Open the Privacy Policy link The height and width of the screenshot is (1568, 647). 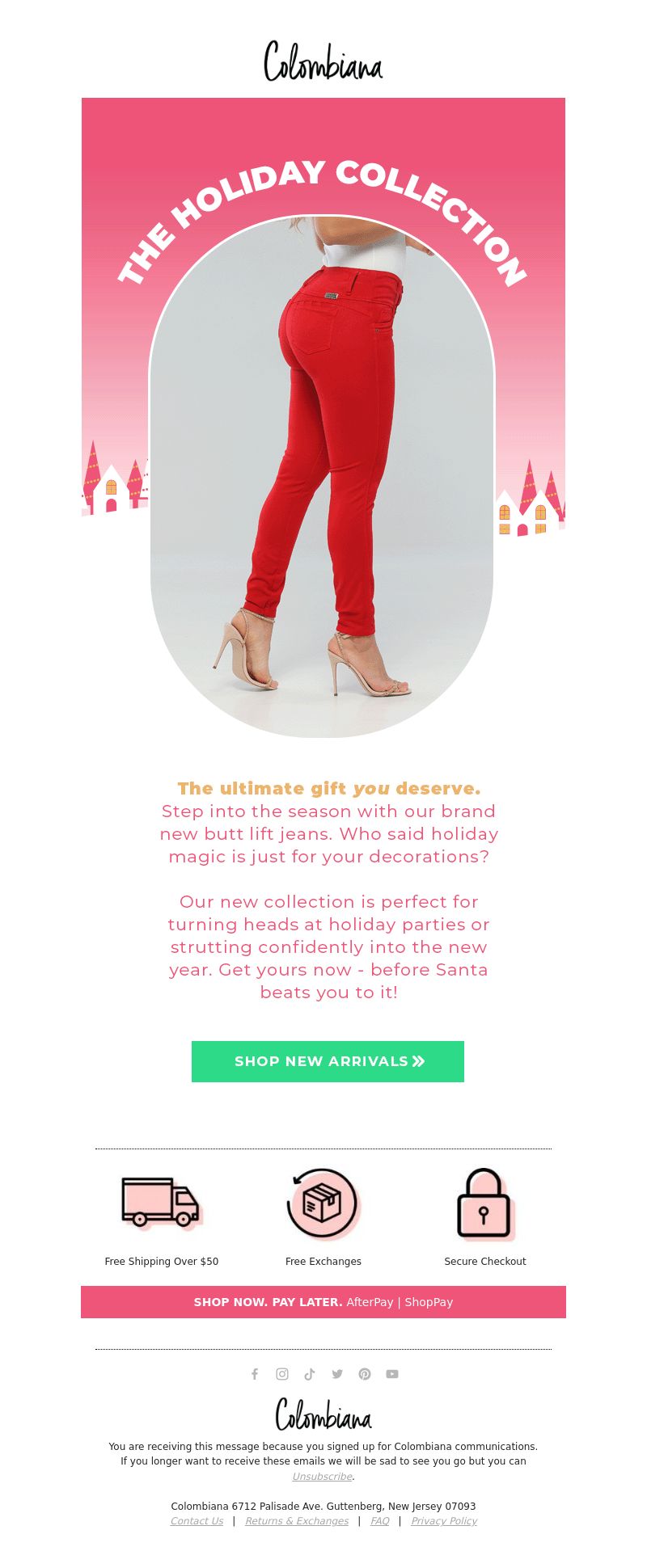pos(444,1520)
